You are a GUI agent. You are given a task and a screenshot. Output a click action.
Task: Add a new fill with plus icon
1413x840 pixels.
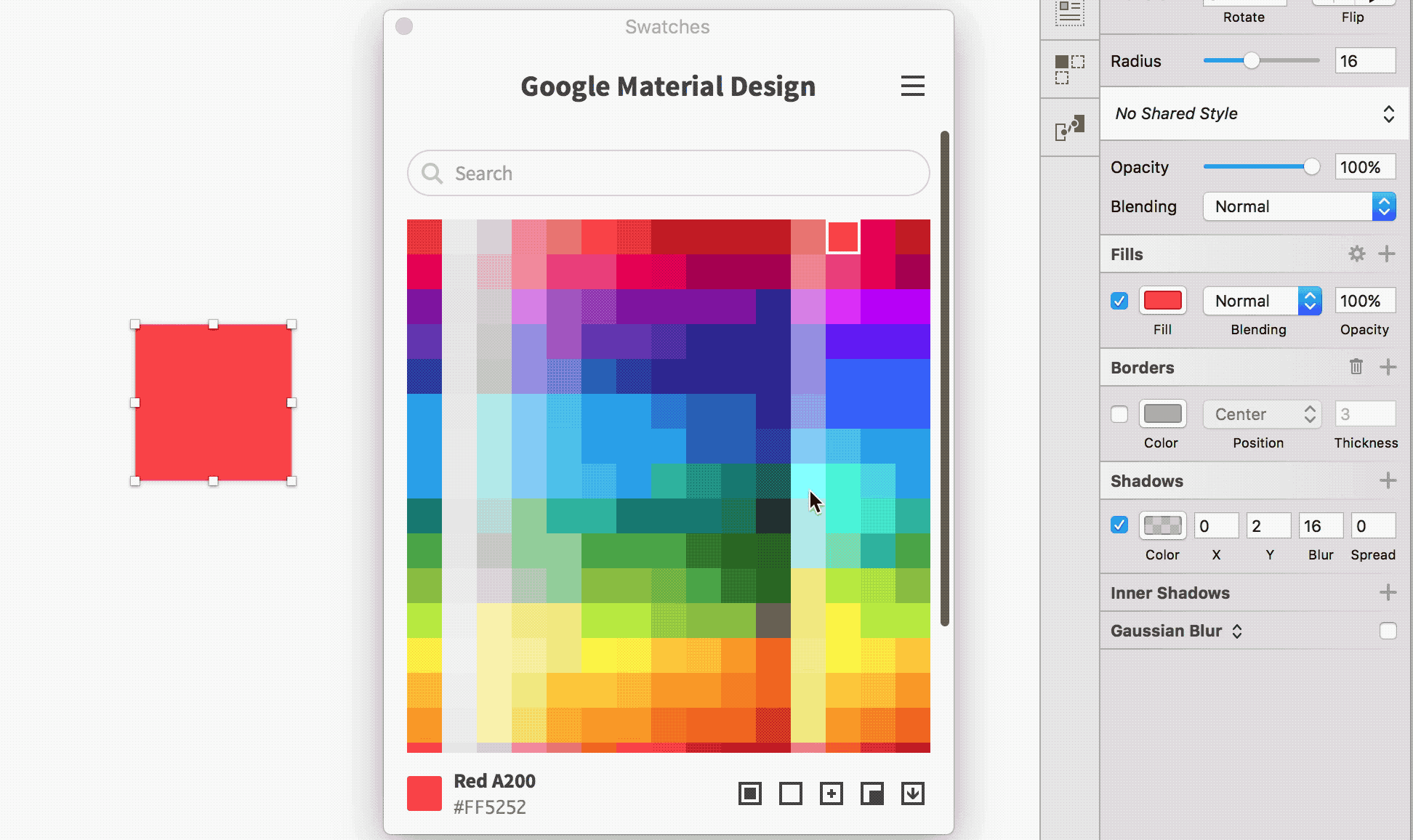[1387, 254]
